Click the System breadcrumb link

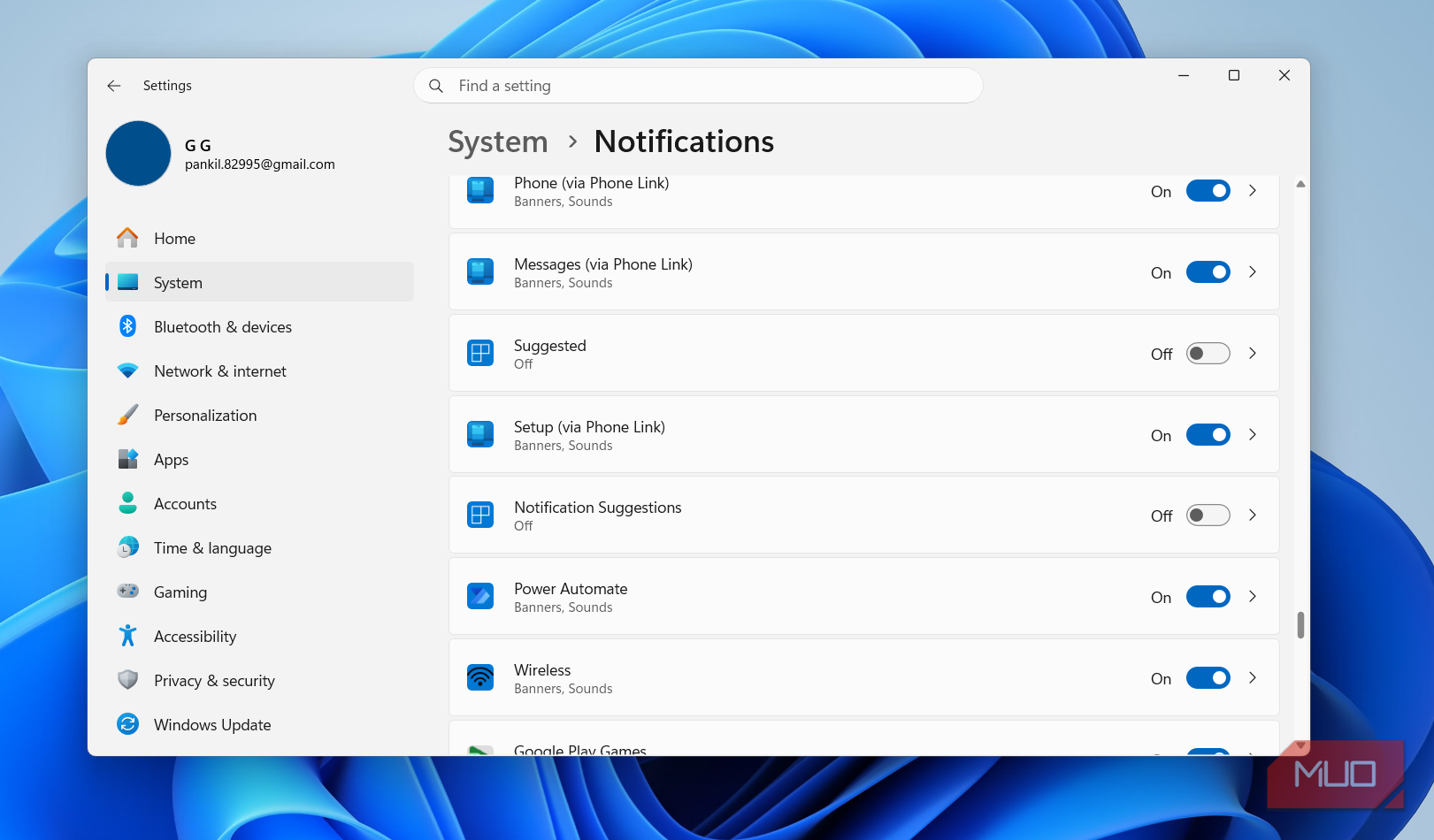[x=498, y=141]
